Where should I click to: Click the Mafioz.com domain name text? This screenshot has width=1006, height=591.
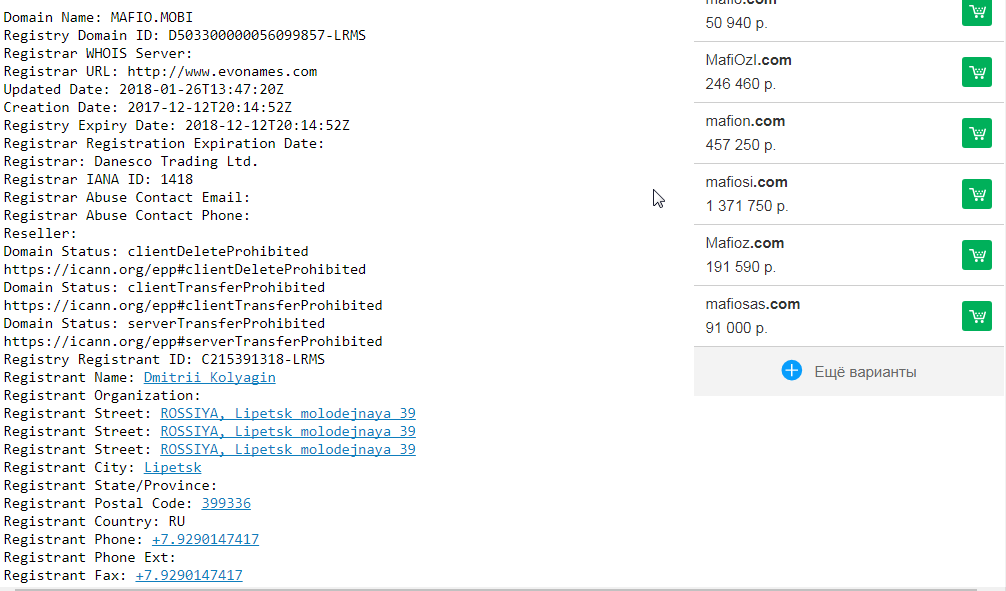point(744,243)
